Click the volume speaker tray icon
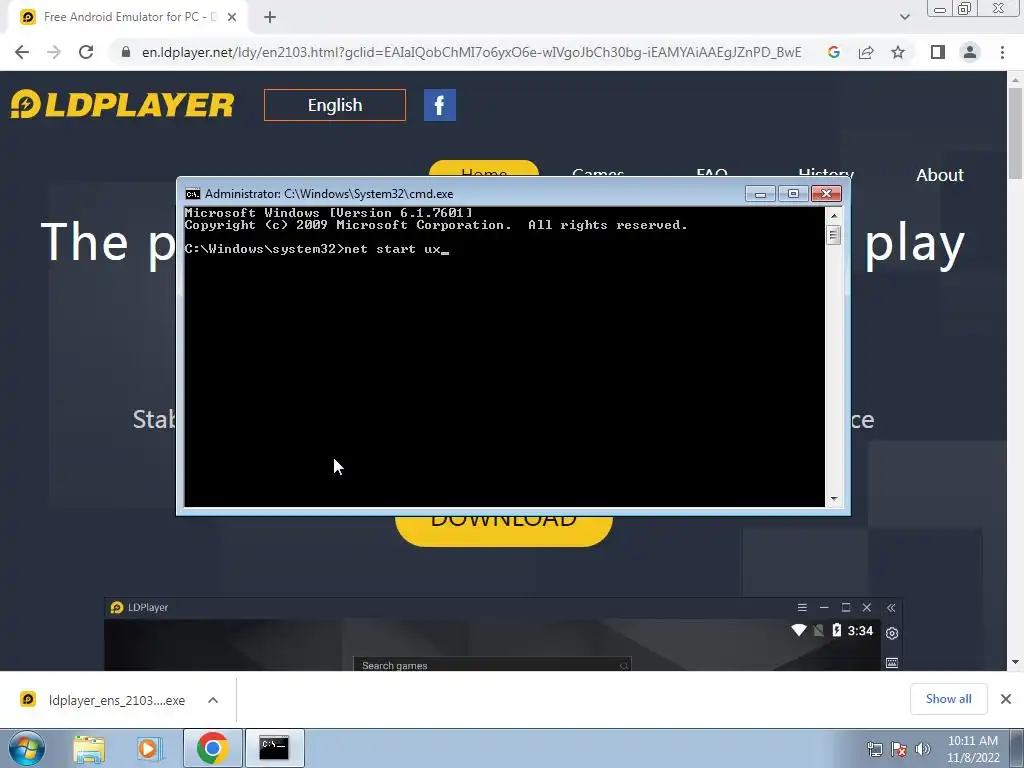This screenshot has height=768, width=1024. (x=923, y=749)
